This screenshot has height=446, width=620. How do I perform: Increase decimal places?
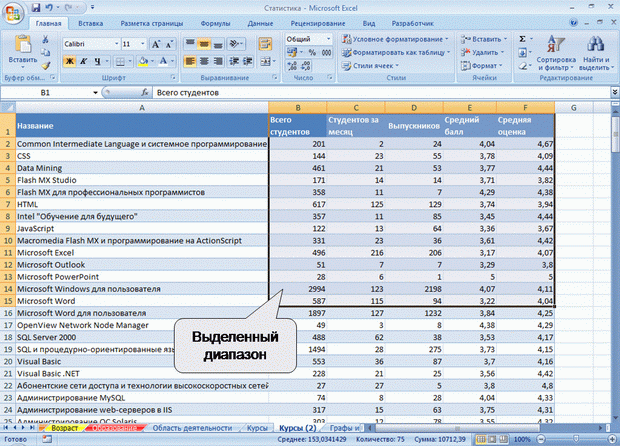pyautogui.click(x=292, y=66)
